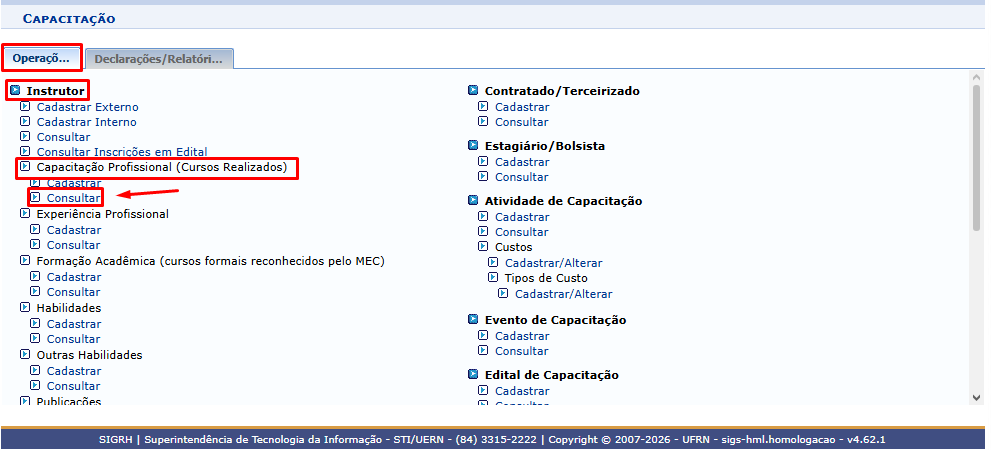Open Cadastrar under Capacitação Profissional (Cursos Realizados)
Image resolution: width=991 pixels, height=450 pixels.
click(x=74, y=183)
